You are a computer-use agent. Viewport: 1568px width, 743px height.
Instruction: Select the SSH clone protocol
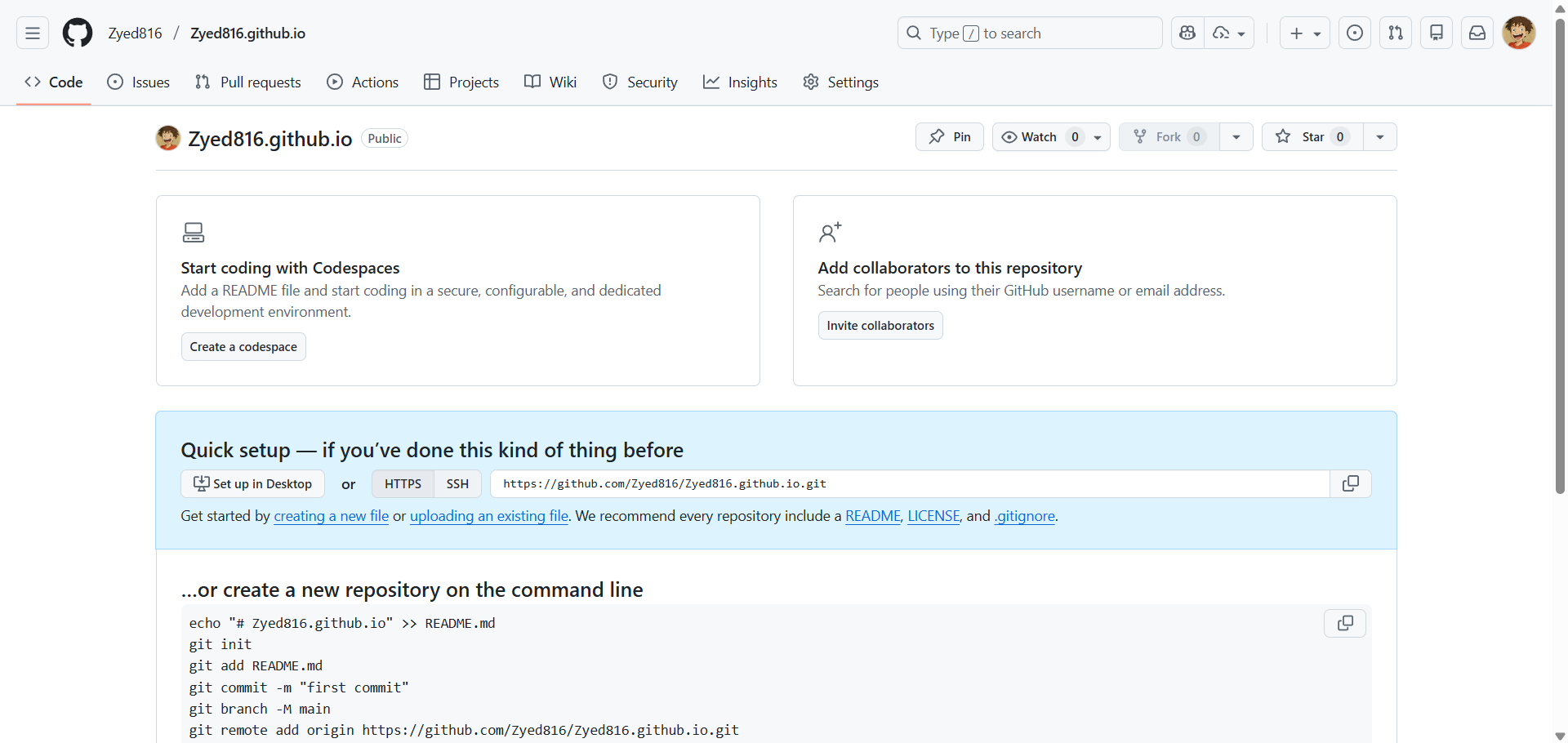point(457,484)
